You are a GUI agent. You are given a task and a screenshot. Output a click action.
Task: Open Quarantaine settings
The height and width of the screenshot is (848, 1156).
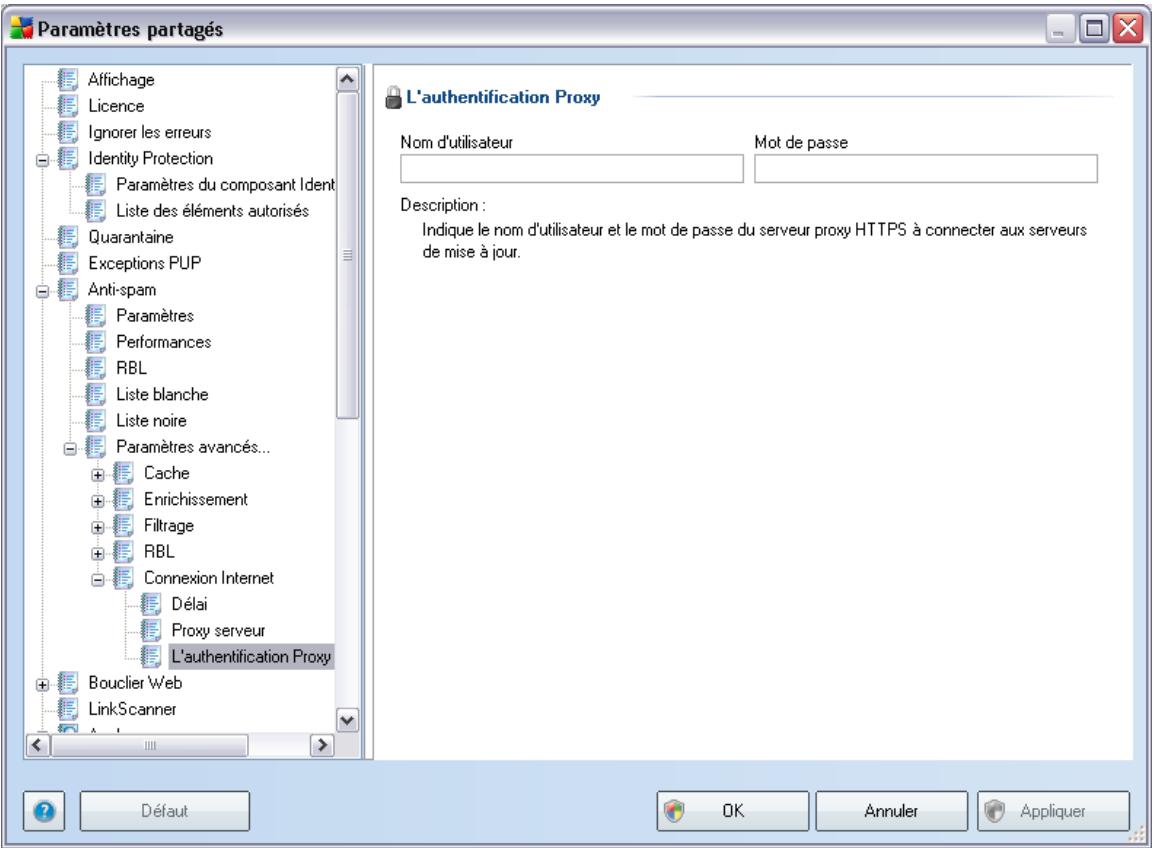pyautogui.click(x=130, y=237)
